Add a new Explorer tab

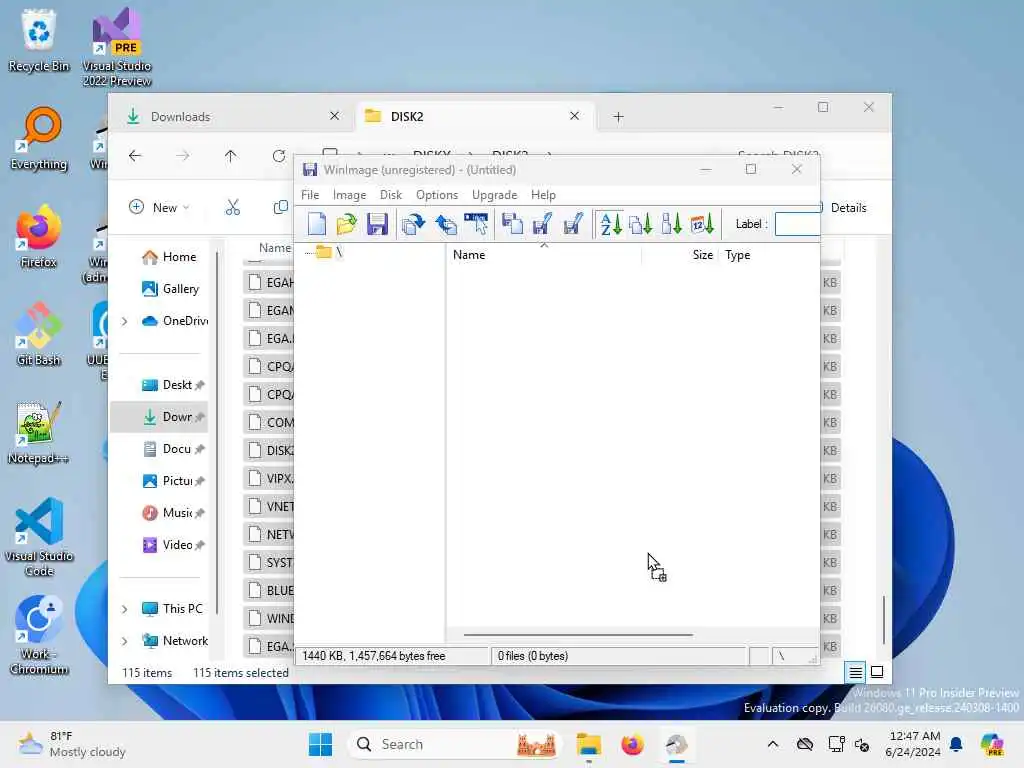[x=618, y=117]
